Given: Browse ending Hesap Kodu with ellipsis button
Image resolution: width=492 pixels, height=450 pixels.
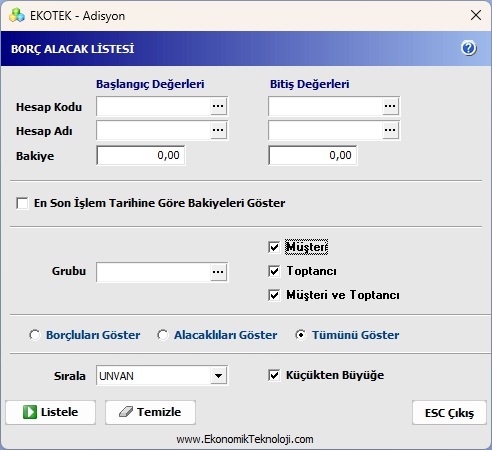Looking at the screenshot, I should coord(390,106).
